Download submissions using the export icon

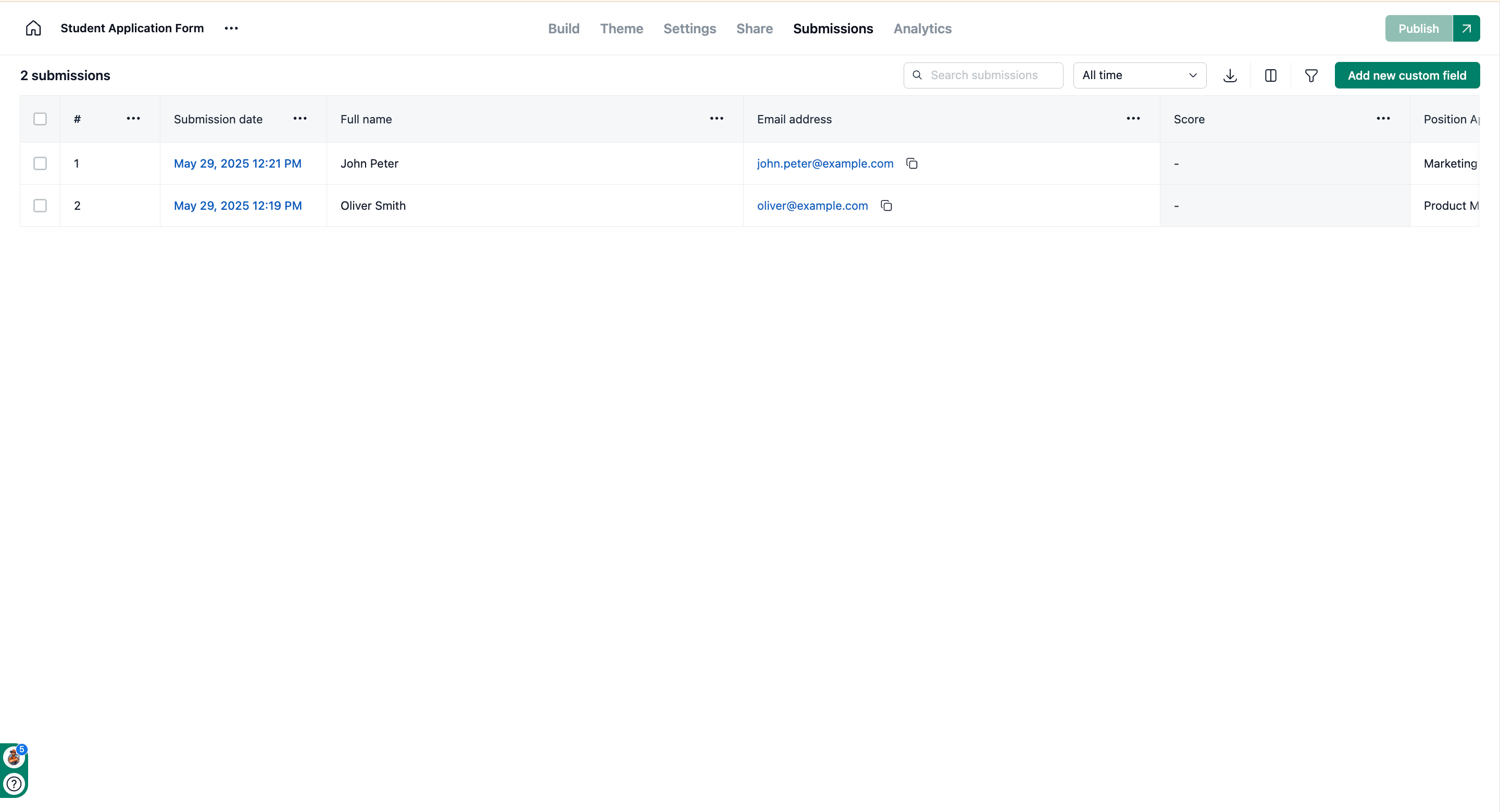coord(1230,75)
